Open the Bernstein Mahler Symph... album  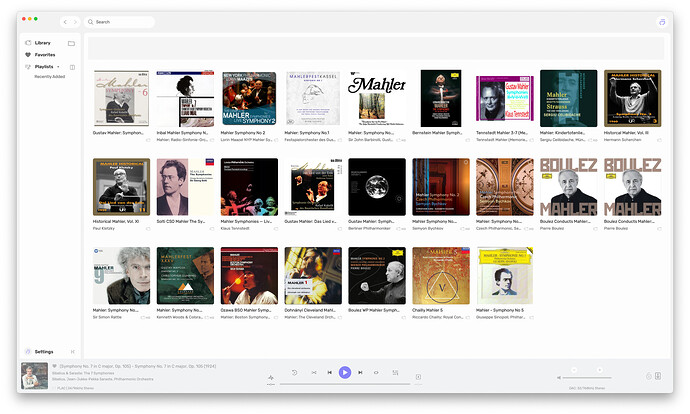440,98
